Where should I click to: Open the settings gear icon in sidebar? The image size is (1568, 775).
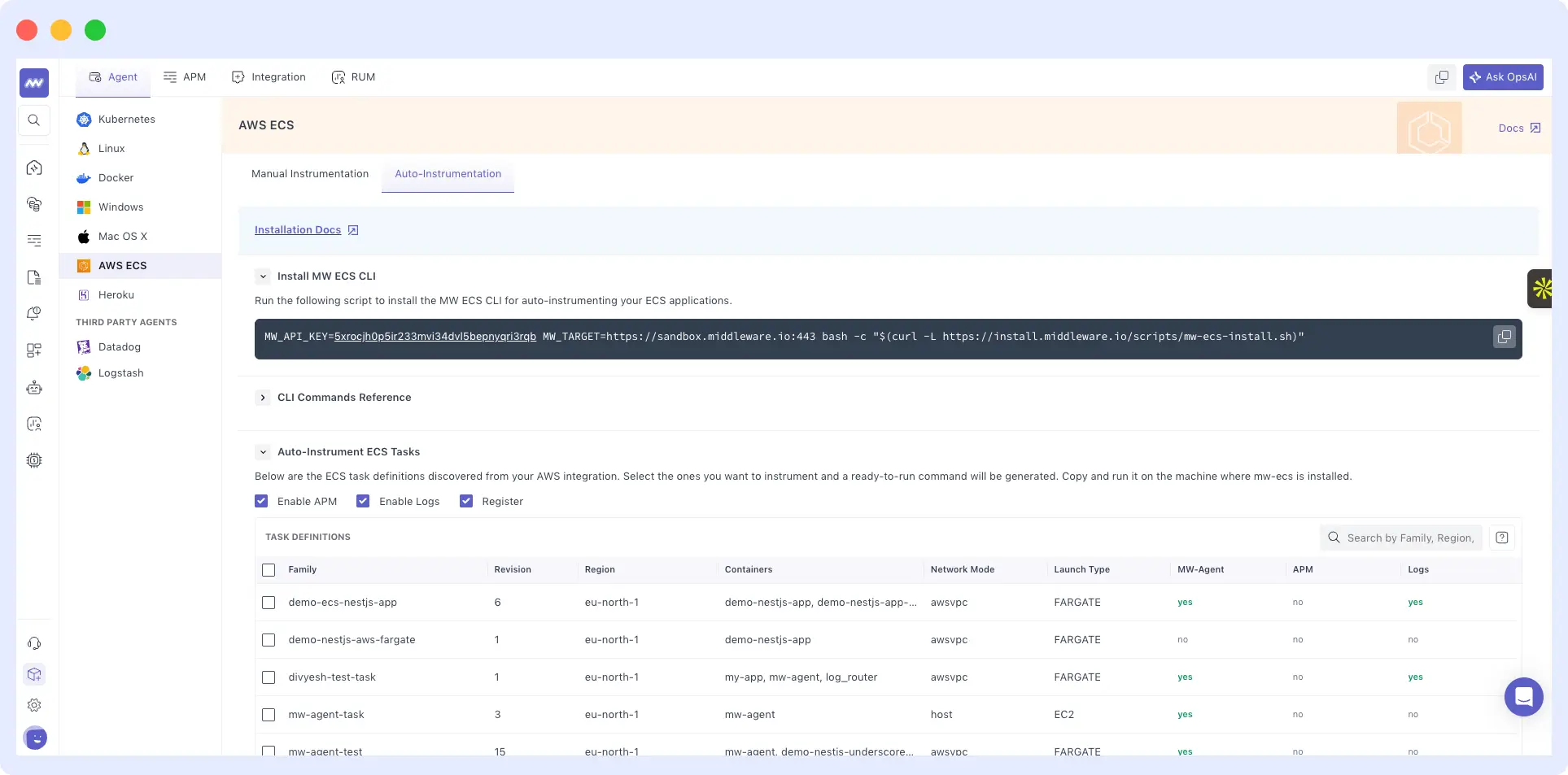tap(34, 705)
